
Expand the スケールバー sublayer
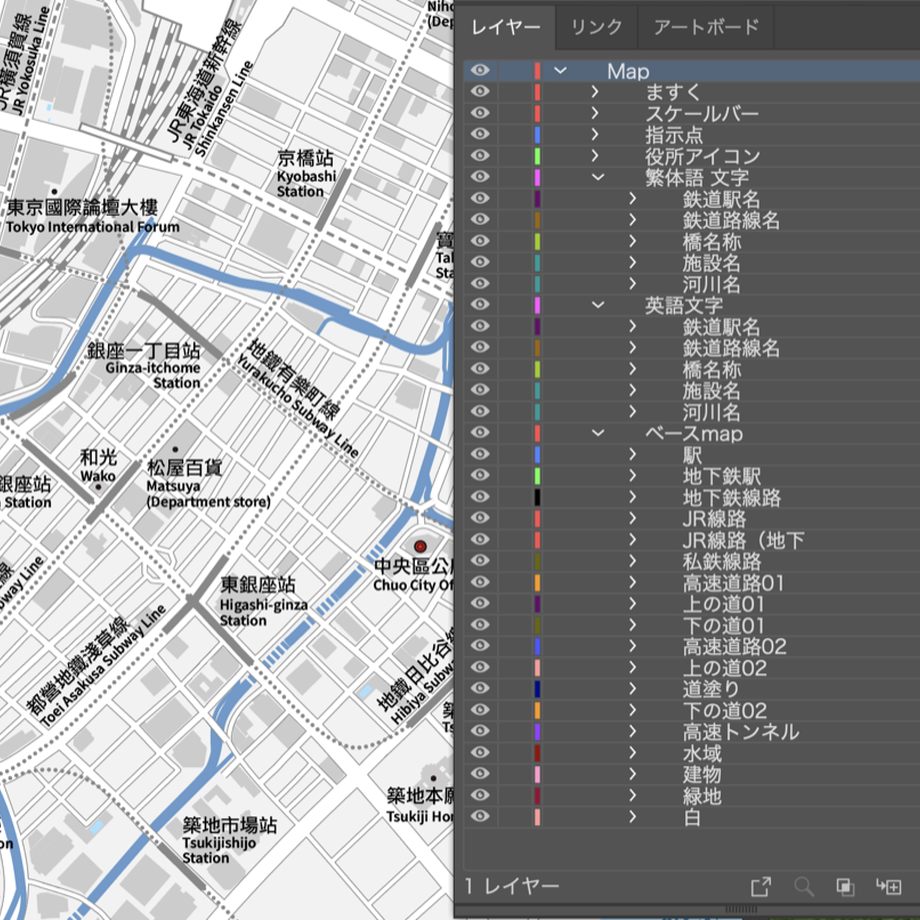coord(595,113)
